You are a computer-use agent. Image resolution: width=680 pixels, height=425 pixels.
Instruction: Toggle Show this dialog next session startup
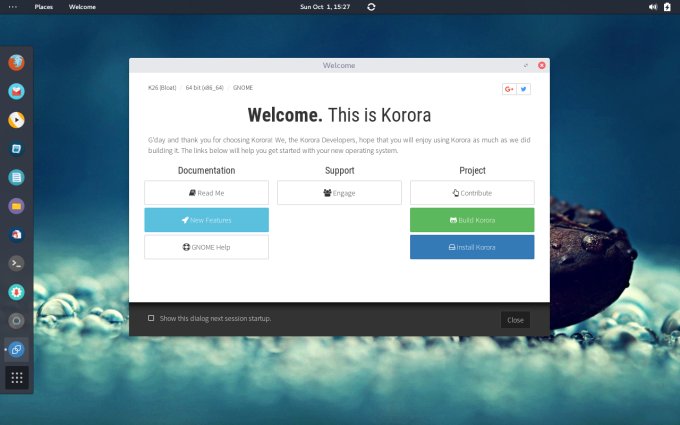point(151,318)
